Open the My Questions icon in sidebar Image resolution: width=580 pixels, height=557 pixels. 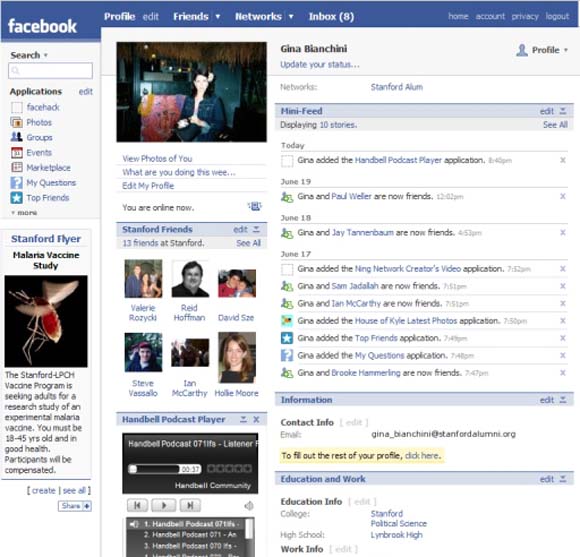tap(17, 183)
